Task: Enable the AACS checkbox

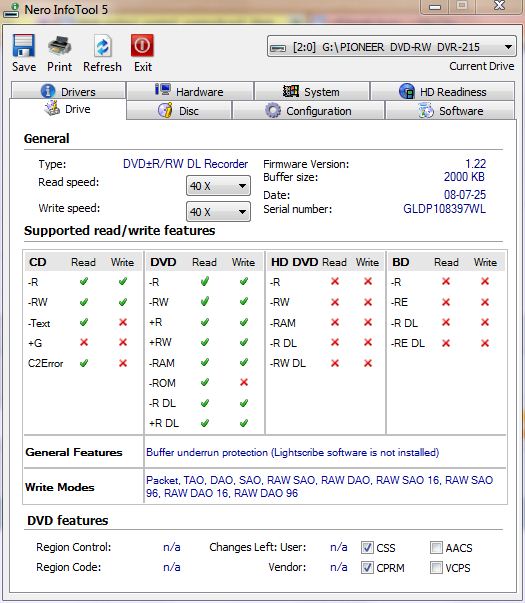Action: 436,547
